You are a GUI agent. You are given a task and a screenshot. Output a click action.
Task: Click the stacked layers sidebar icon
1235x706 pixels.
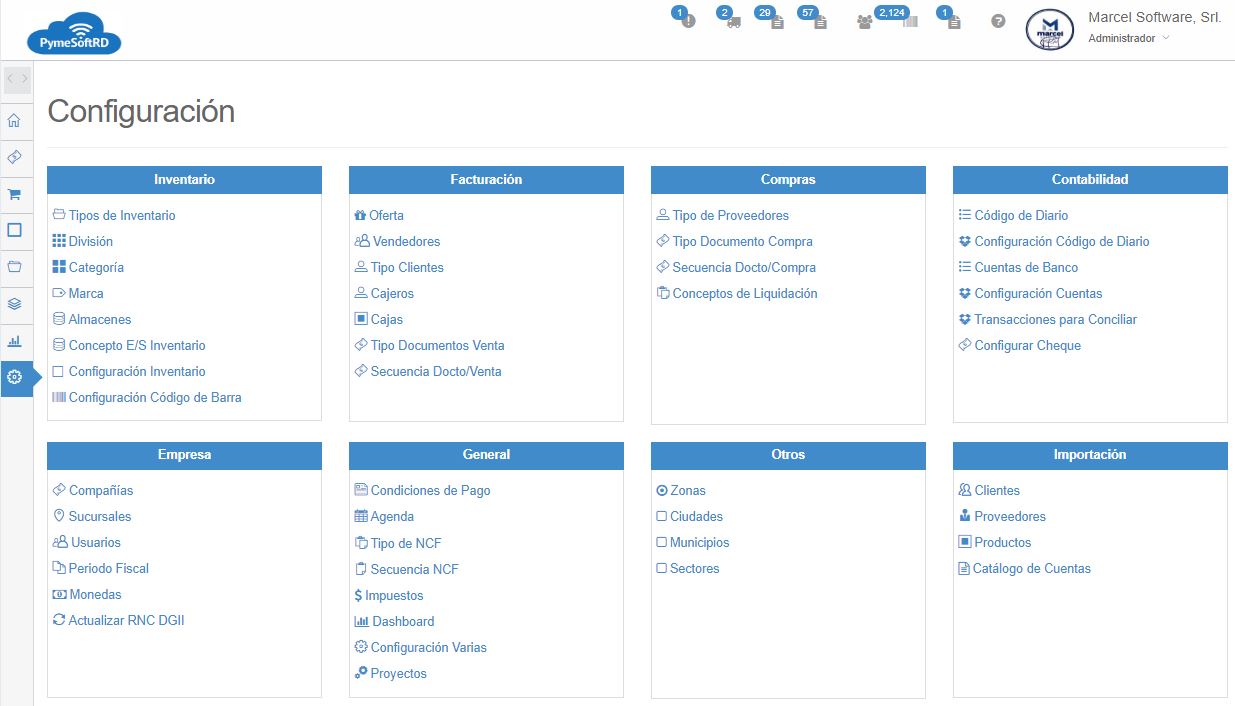(15, 304)
